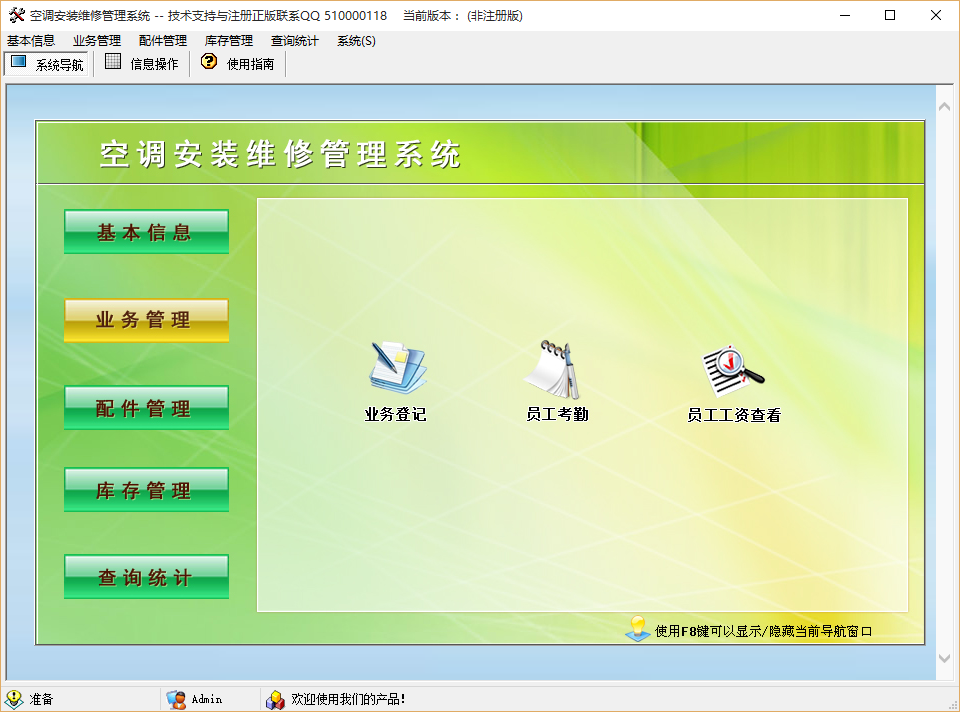Screen dimensions: 960x712
Task: Open the 员工工资查看 magnifier icon
Action: point(733,371)
